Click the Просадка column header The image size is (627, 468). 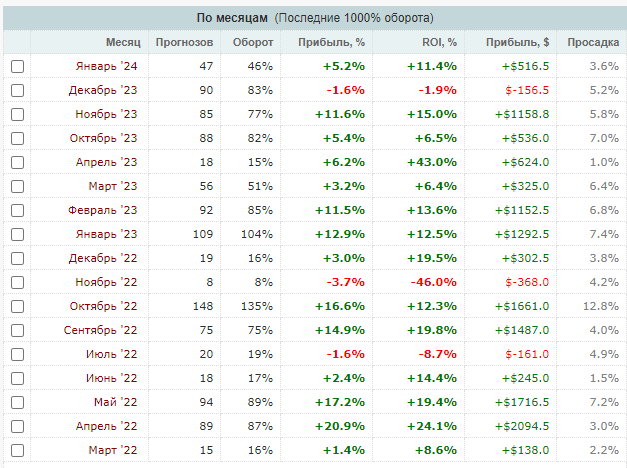(x=592, y=42)
